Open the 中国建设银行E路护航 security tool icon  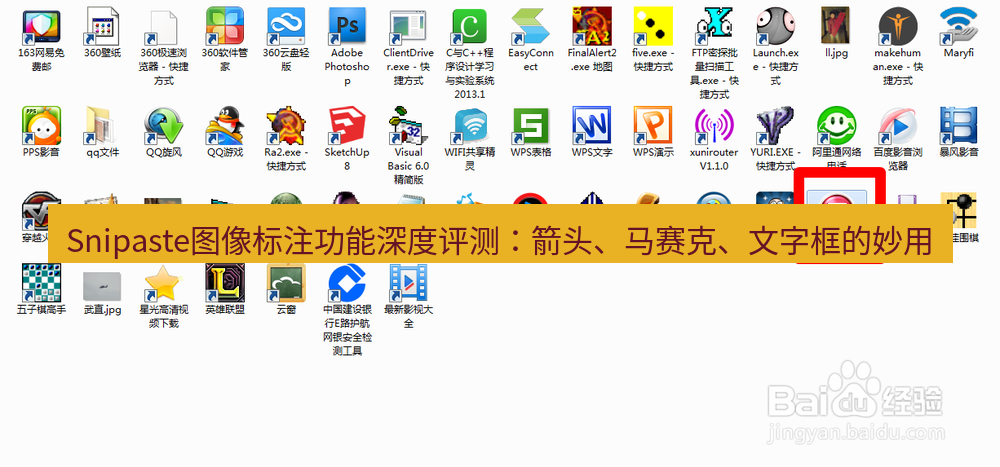[x=348, y=283]
